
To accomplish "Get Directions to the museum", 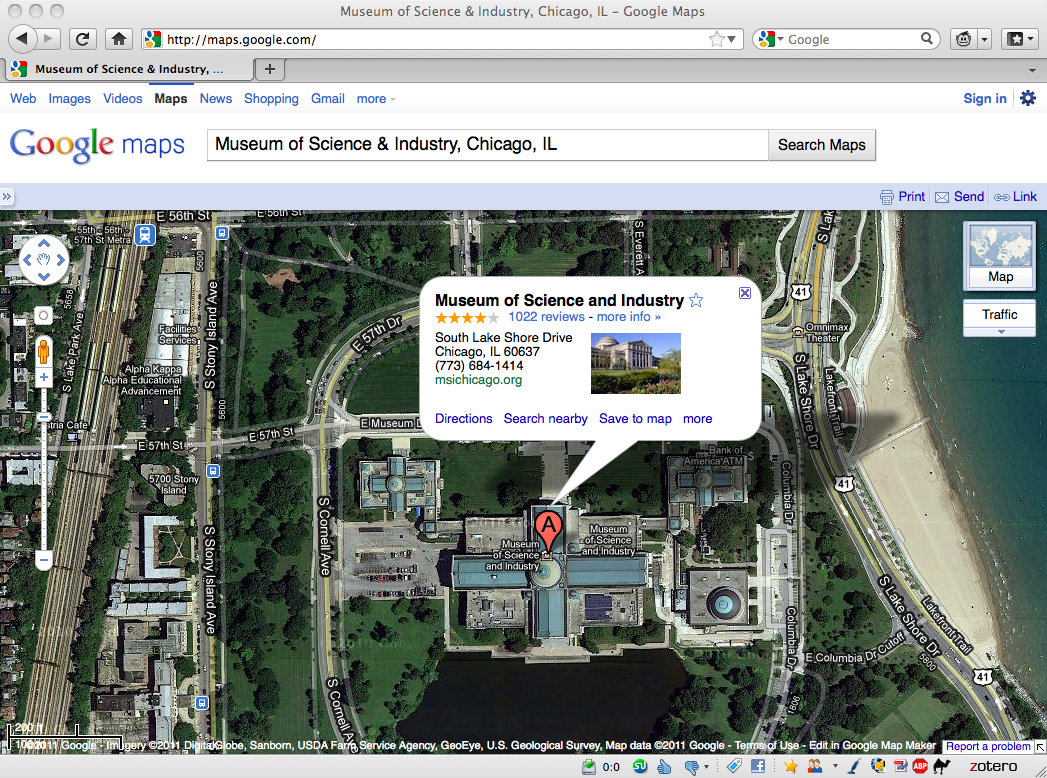I will [x=463, y=419].
